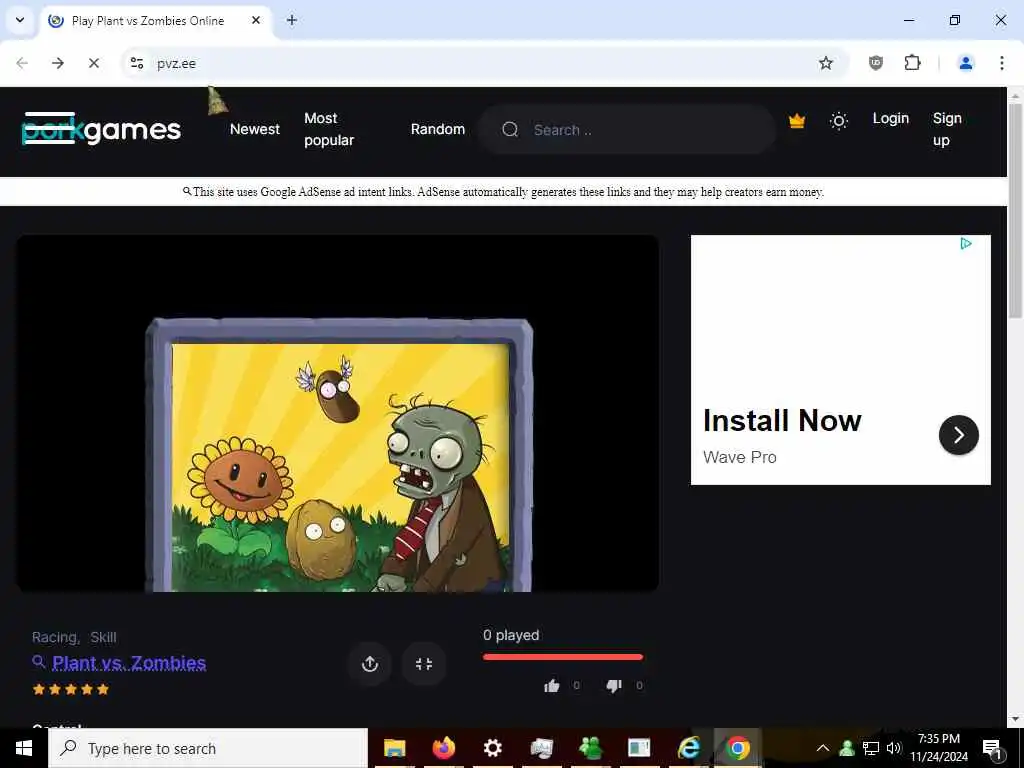1024x768 pixels.
Task: Click the AdChoices icon on the ad
Action: (966, 244)
